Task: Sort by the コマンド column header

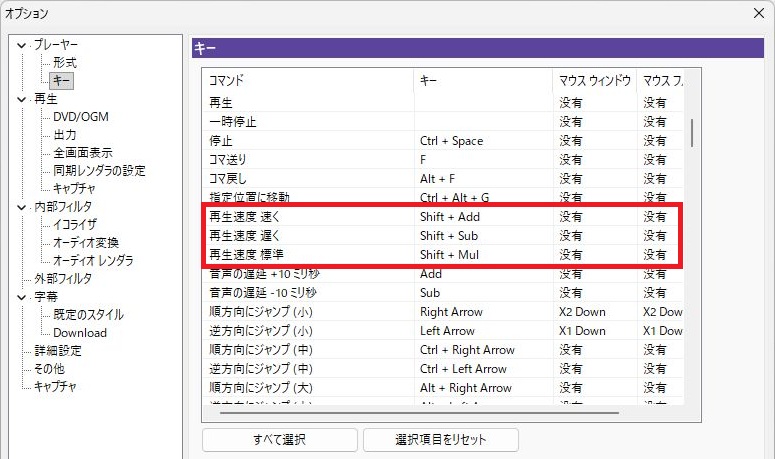Action: tap(307, 79)
